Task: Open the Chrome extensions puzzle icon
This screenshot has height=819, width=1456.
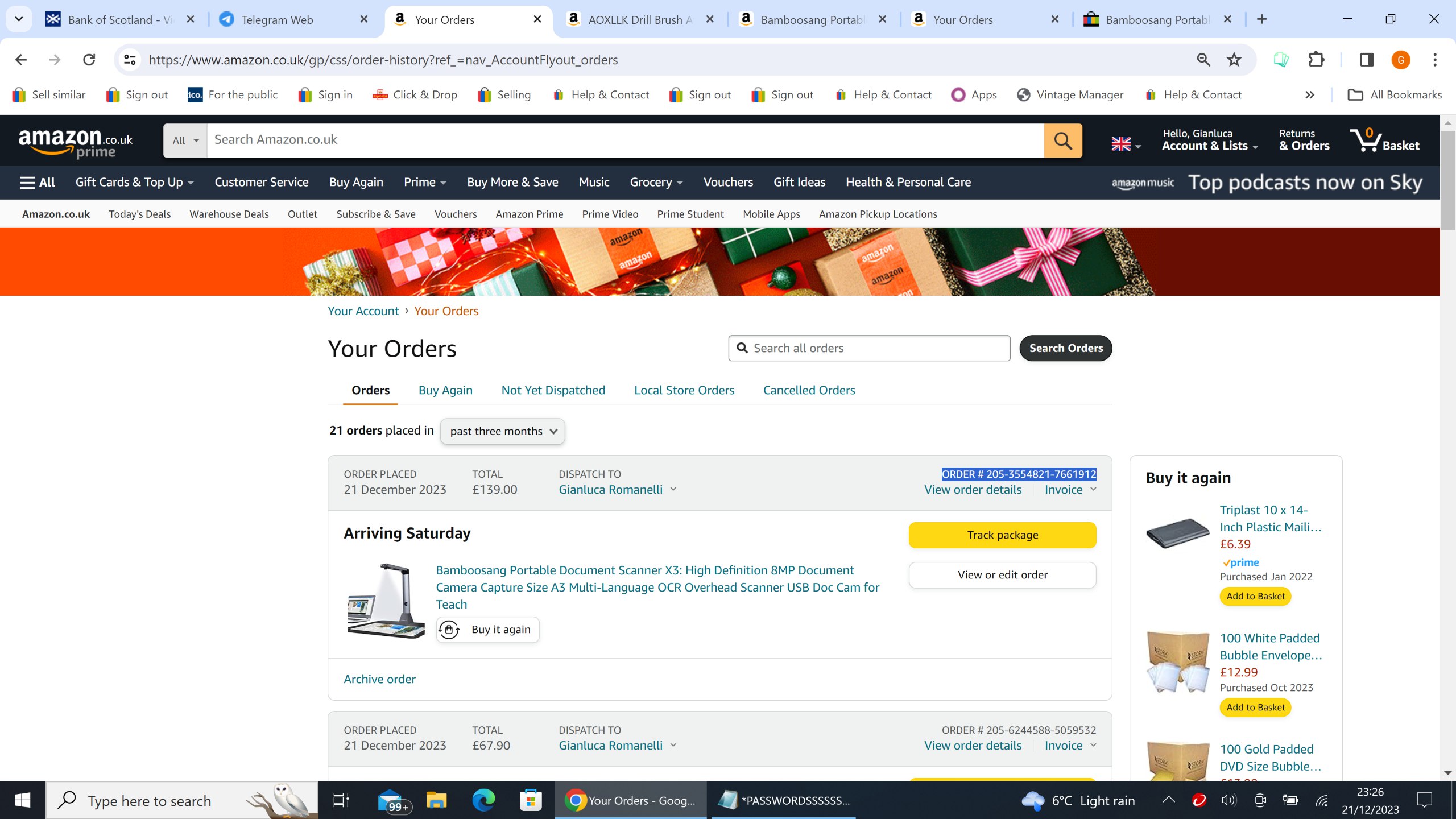Action: pyautogui.click(x=1316, y=60)
